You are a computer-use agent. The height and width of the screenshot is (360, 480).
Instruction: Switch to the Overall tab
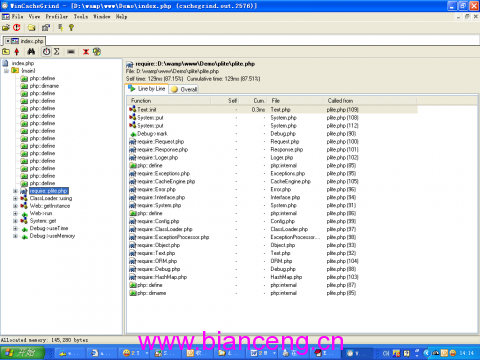(x=184, y=89)
